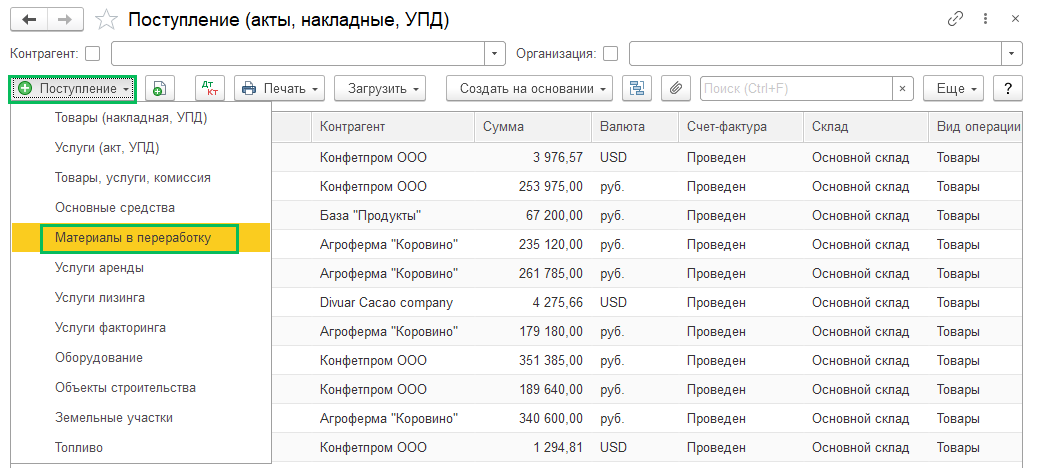Image resolution: width=1038 pixels, height=468 pixels.
Task: Enable the Контрагент filter checkbox
Action: pos(93,53)
